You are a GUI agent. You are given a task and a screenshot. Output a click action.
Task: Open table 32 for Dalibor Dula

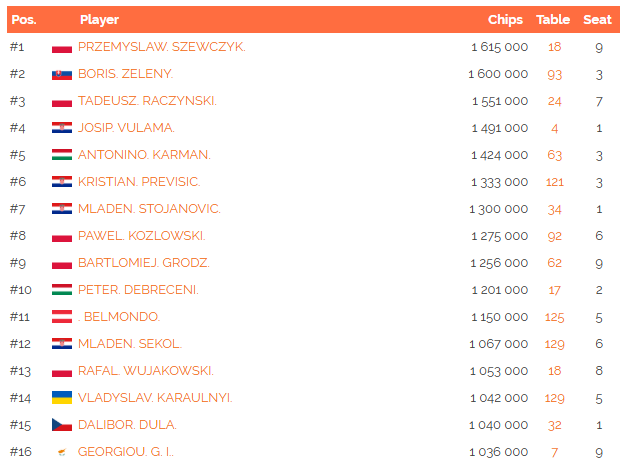[554, 425]
